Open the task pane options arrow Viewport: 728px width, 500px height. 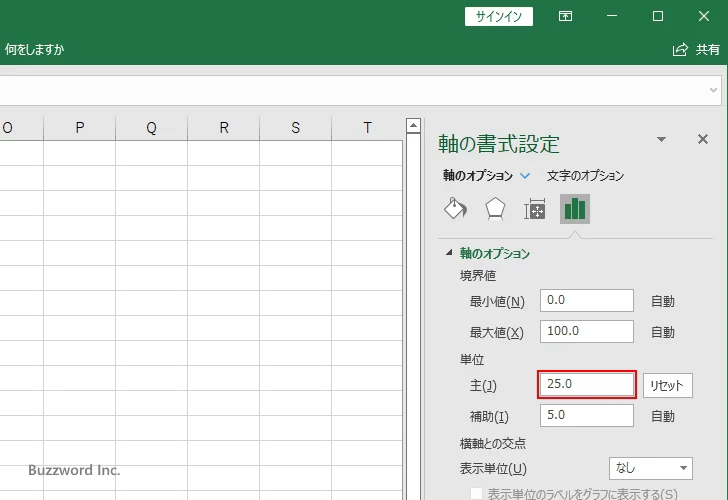(661, 139)
